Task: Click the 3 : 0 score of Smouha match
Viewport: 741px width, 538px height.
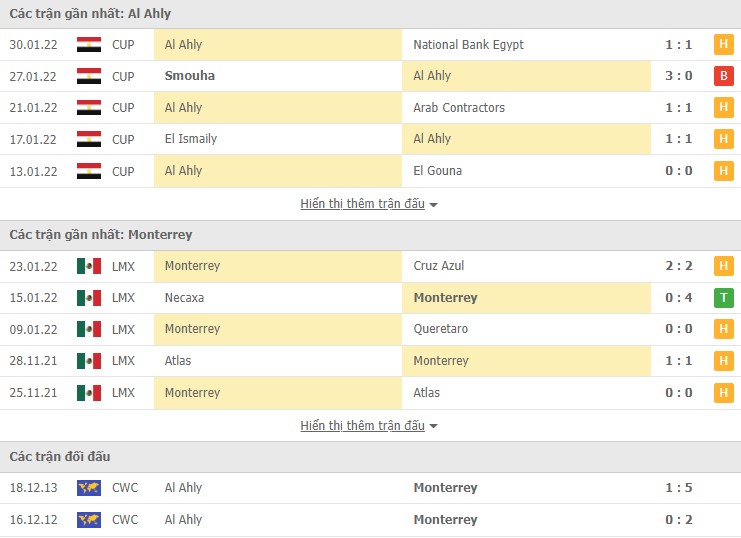Action: (679, 76)
